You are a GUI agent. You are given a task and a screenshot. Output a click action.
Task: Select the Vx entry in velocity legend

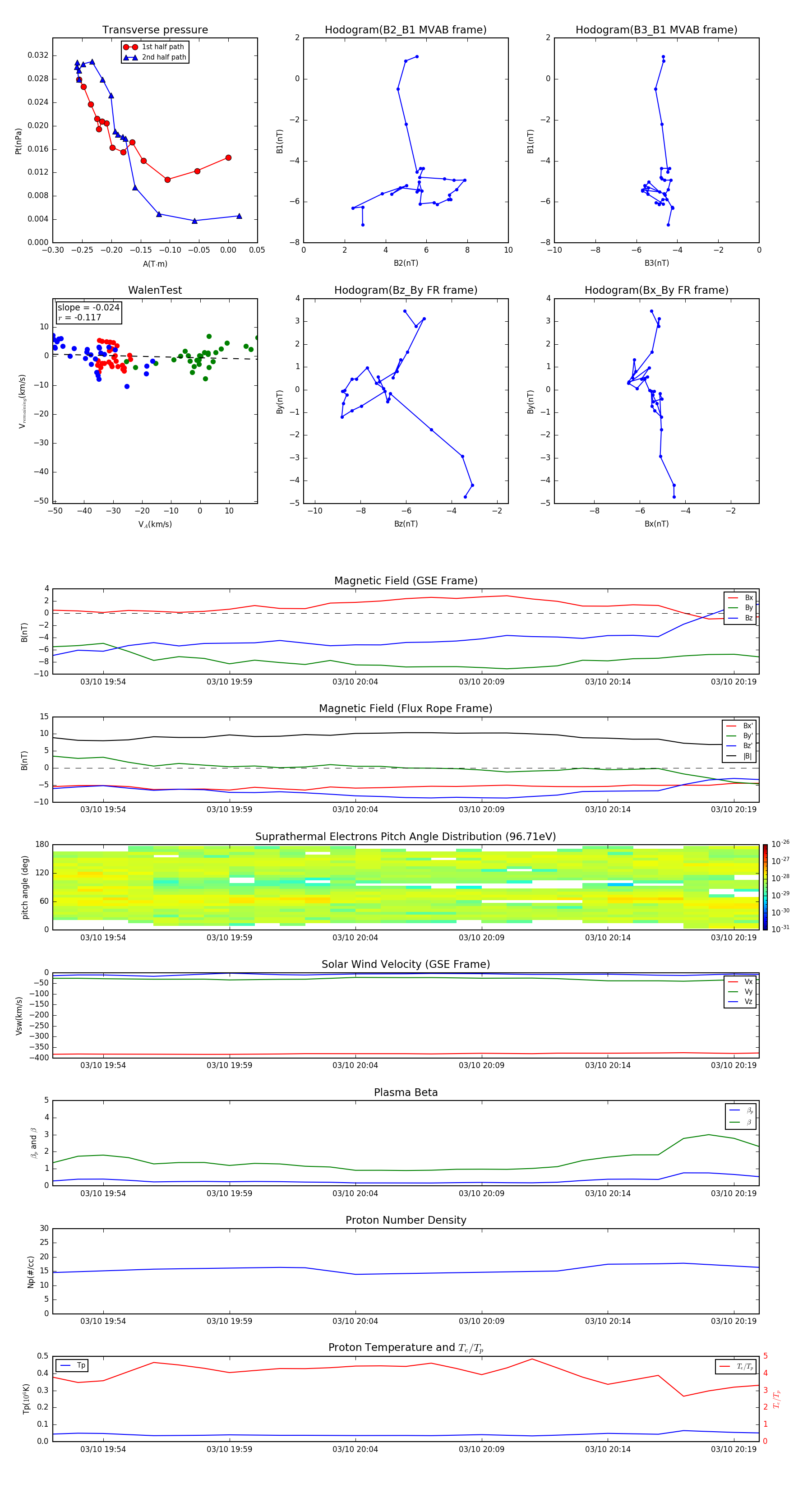(x=740, y=981)
